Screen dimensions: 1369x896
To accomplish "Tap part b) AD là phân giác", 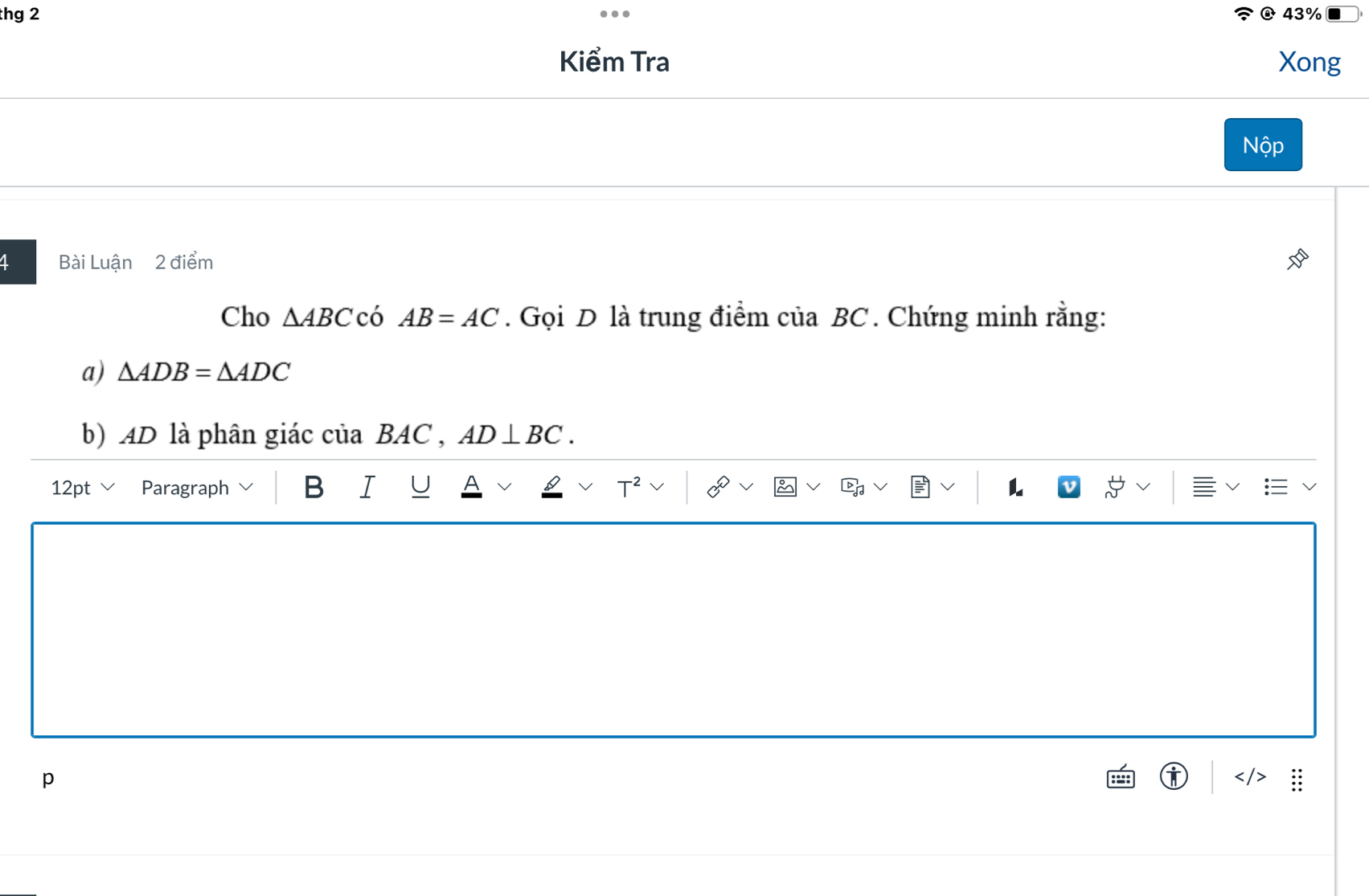I will pyautogui.click(x=328, y=435).
